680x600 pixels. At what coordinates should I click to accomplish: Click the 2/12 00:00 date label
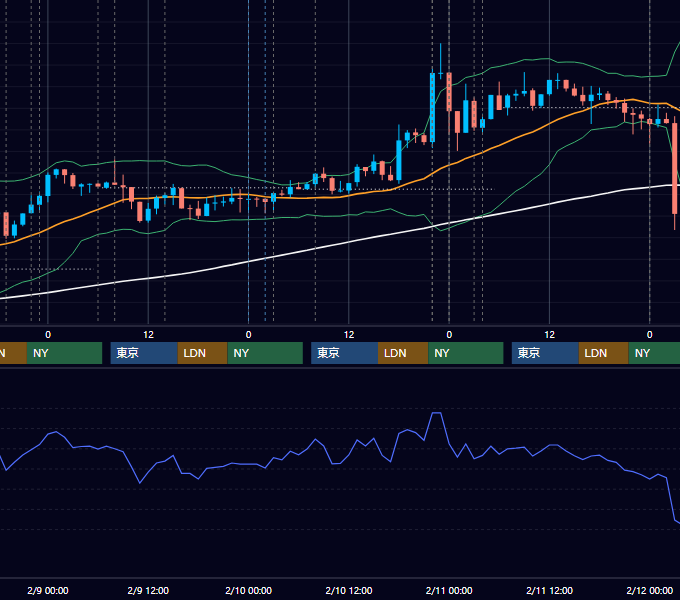[x=650, y=590]
